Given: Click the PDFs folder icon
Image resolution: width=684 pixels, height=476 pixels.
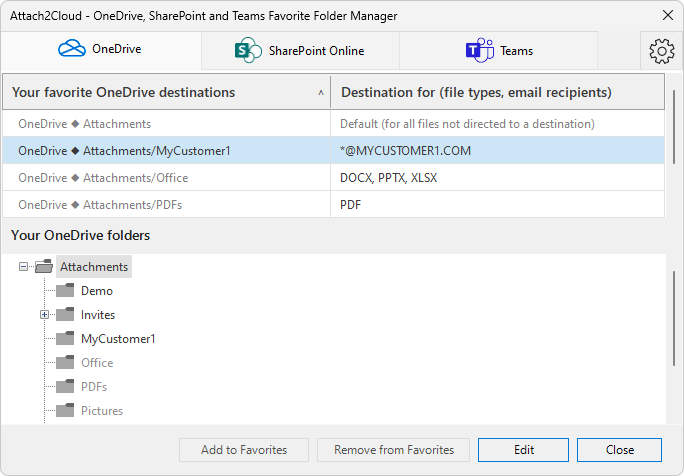Looking at the screenshot, I should 65,386.
